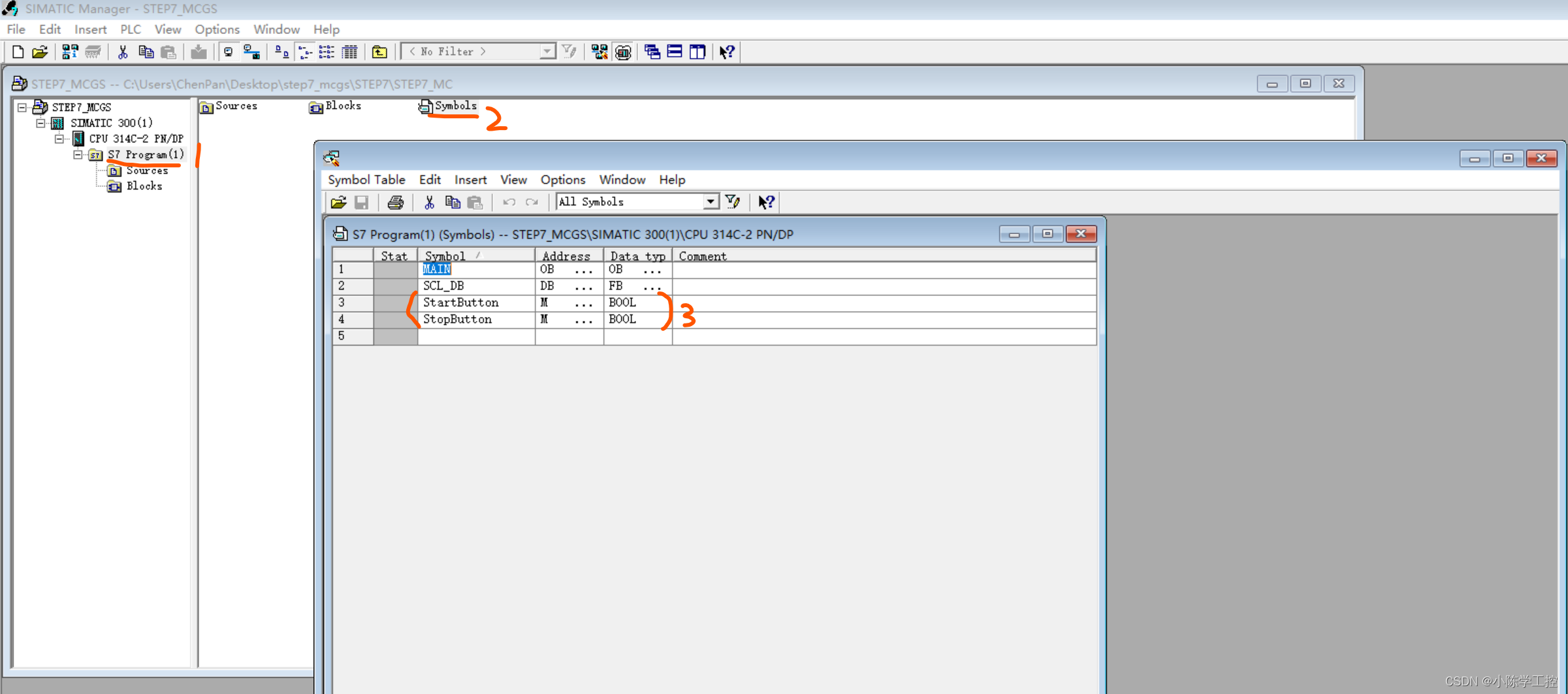
Task: Open View menu in Symbol Editor
Action: pyautogui.click(x=513, y=180)
